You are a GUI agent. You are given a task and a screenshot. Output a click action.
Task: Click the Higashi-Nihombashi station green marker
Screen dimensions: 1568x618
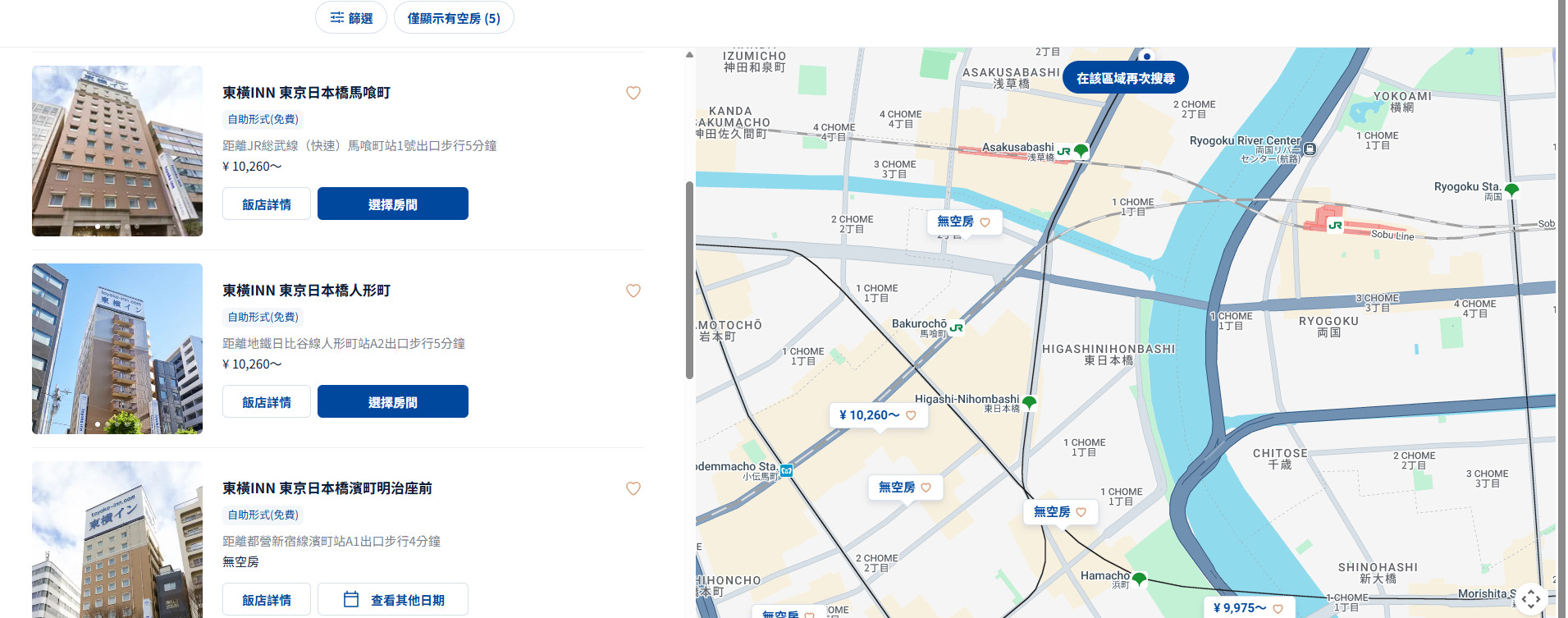pos(1029,402)
